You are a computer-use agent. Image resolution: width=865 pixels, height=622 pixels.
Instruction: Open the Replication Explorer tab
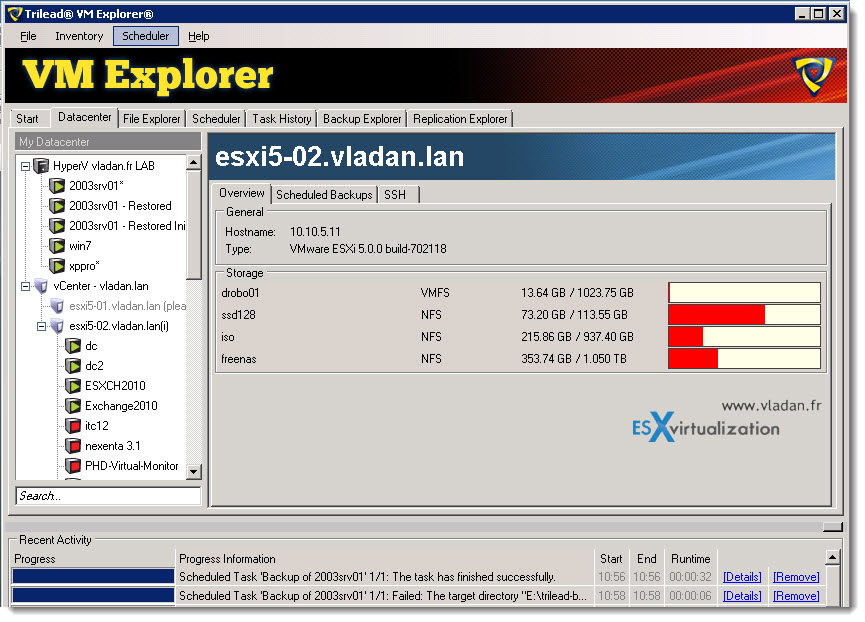(x=460, y=119)
